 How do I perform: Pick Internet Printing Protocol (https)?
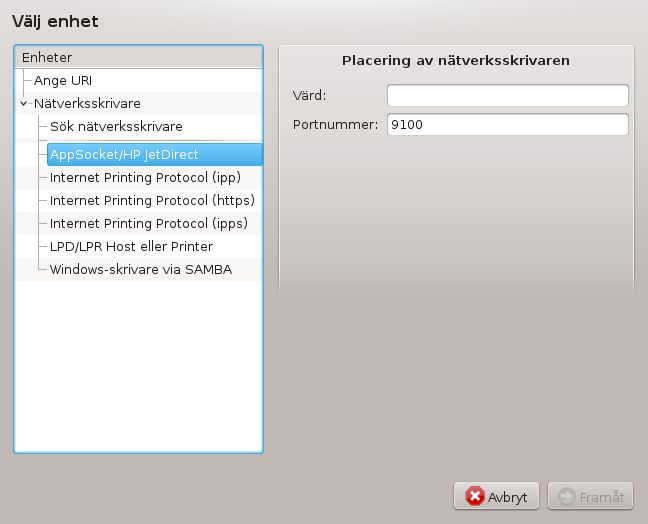coord(152,201)
